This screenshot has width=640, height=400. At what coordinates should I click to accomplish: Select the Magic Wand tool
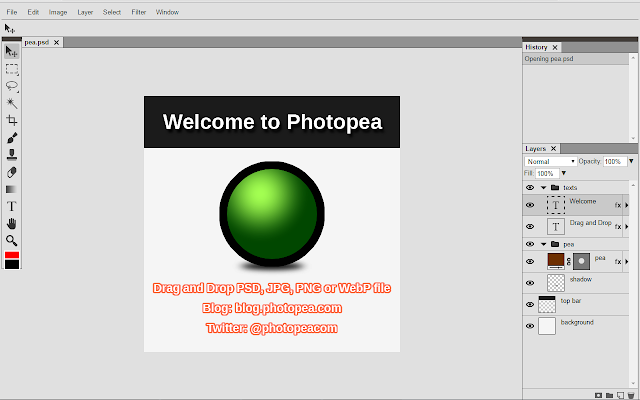(11, 103)
